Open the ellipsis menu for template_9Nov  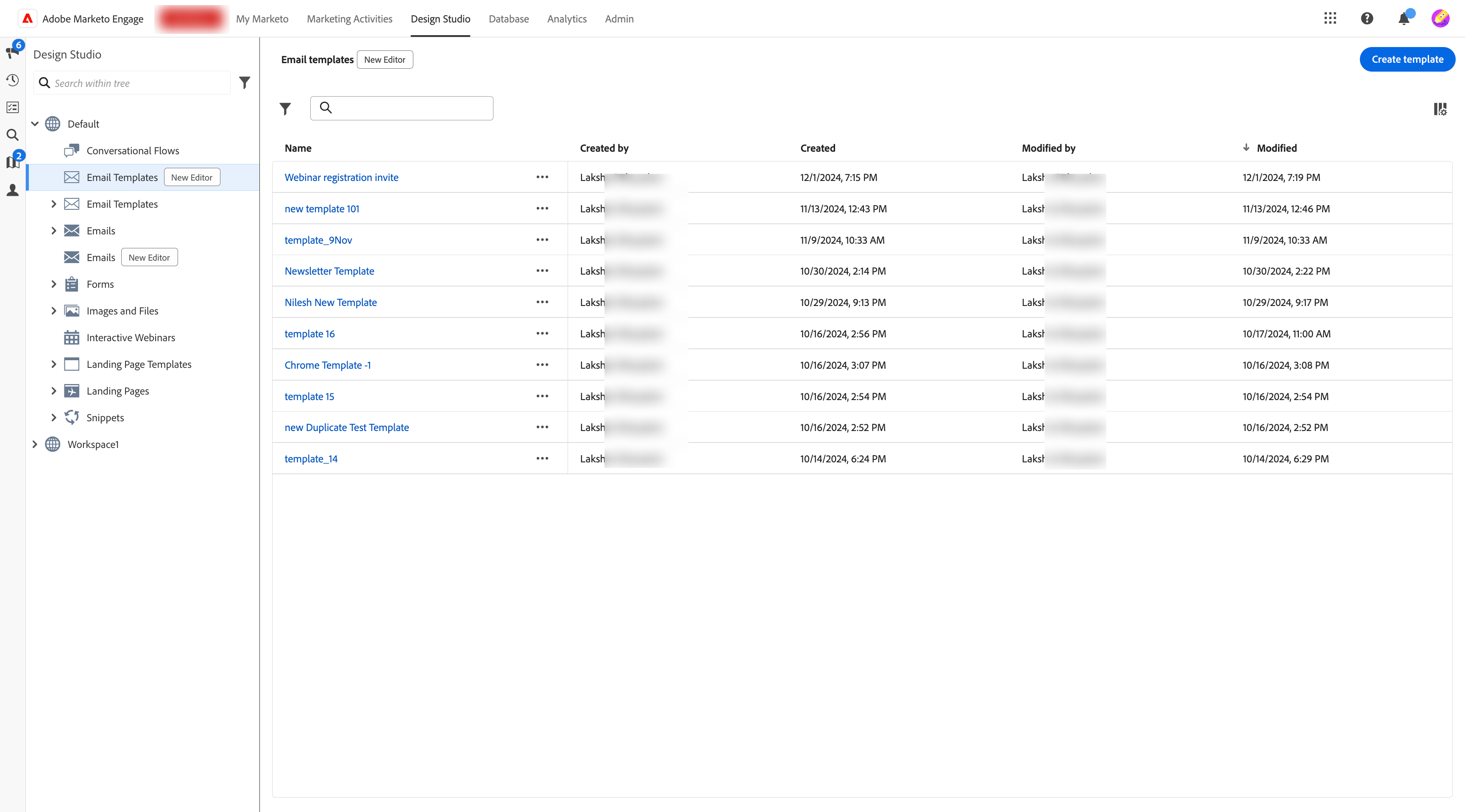[x=542, y=239]
